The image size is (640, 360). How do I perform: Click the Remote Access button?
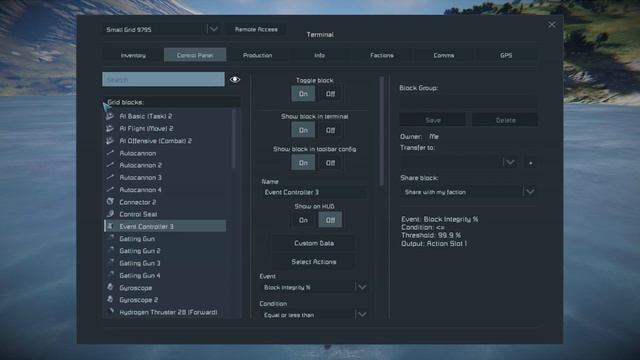click(256, 29)
